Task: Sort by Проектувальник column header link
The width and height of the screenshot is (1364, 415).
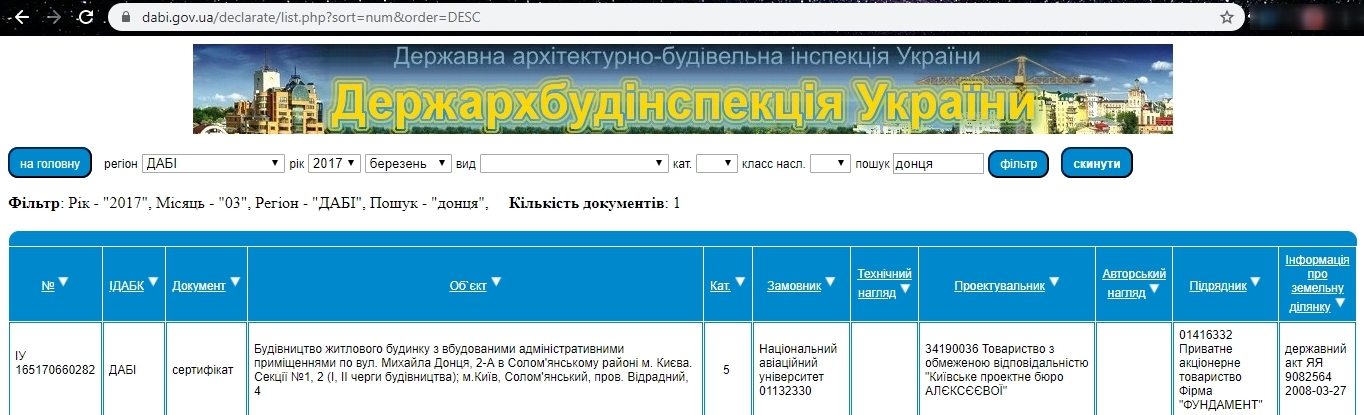Action: 999,285
